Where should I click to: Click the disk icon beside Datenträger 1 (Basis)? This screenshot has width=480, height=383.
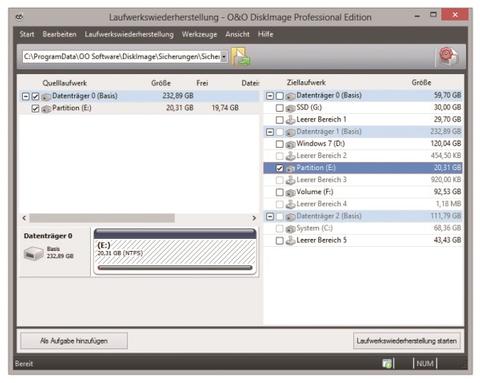[291, 132]
